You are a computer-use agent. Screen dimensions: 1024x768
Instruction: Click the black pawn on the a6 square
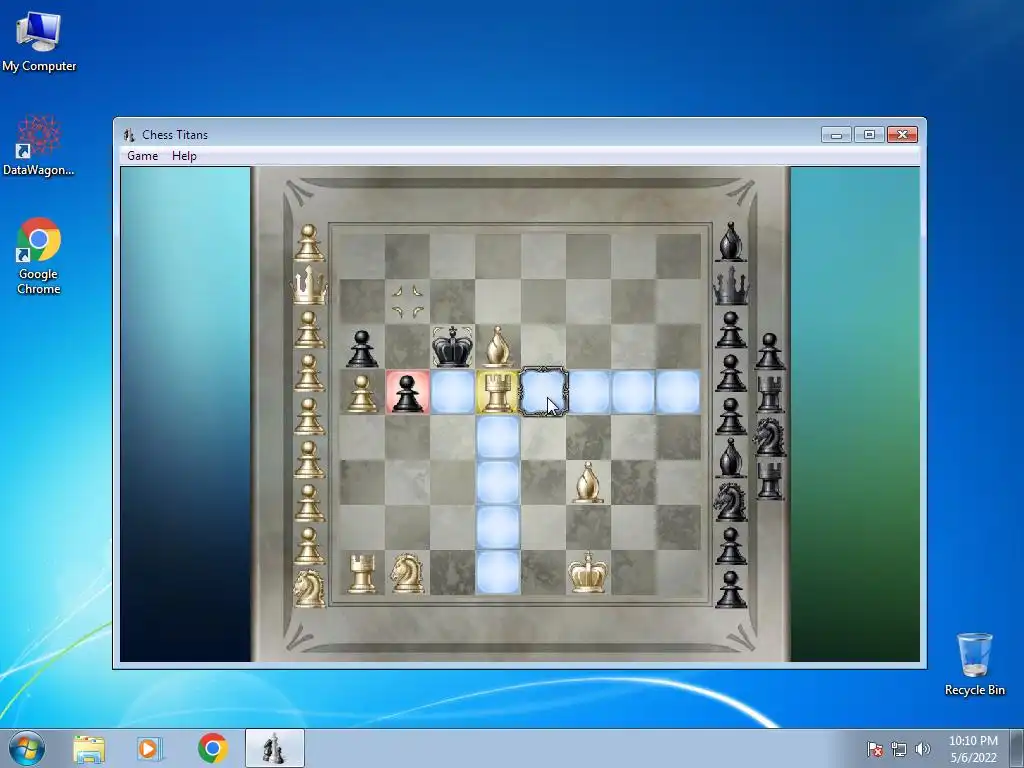click(362, 348)
